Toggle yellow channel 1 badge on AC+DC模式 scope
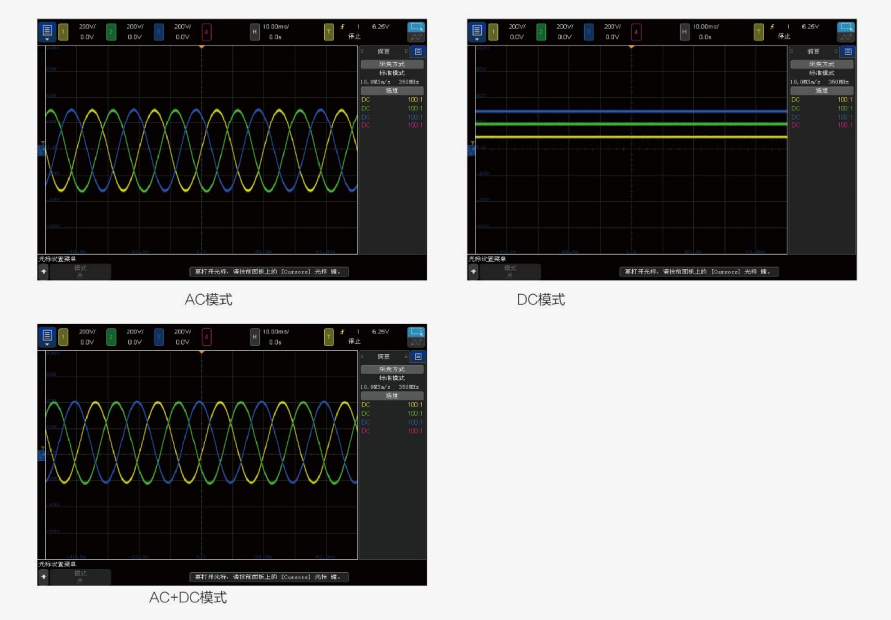 [63, 337]
